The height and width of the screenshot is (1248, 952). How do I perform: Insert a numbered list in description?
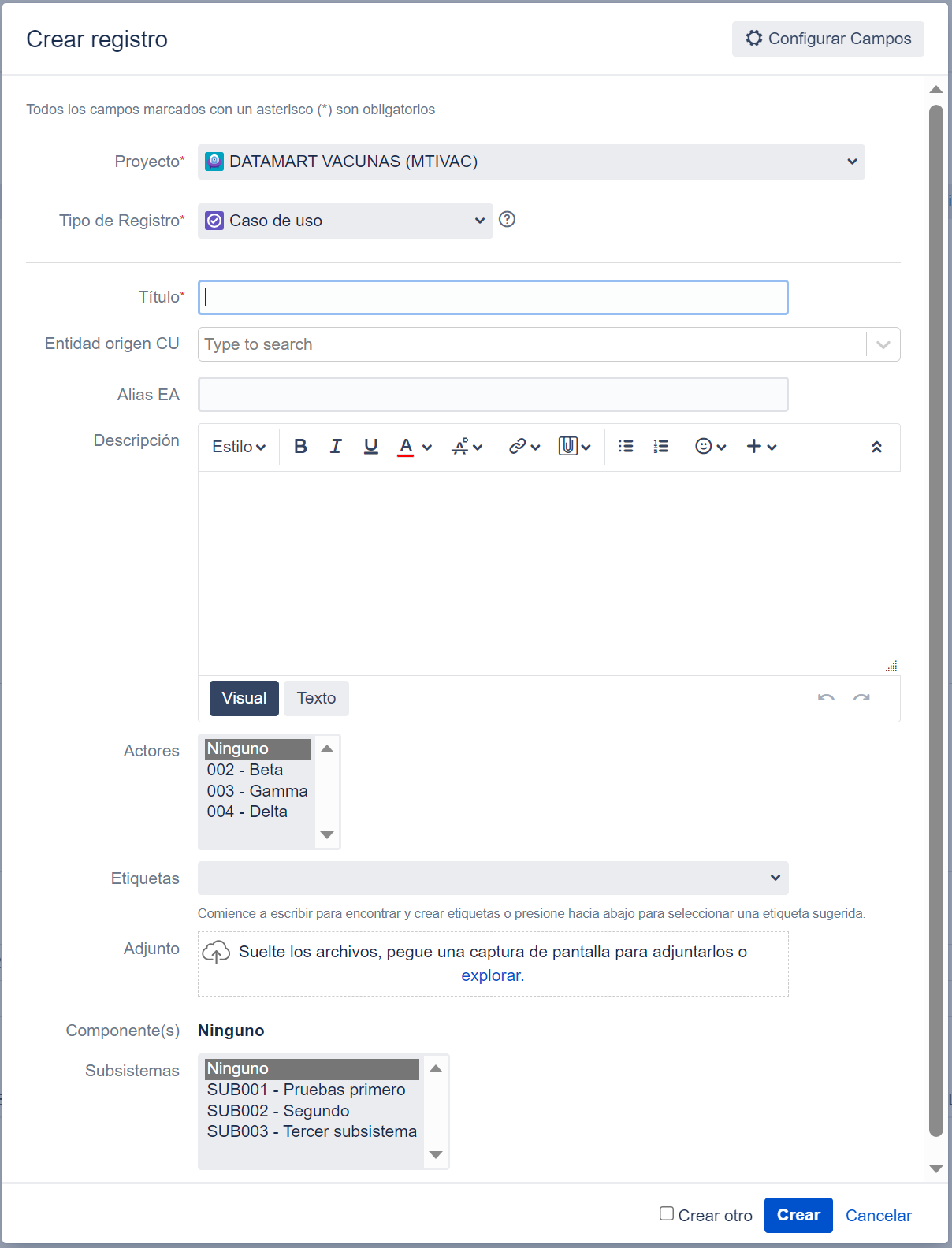660,447
